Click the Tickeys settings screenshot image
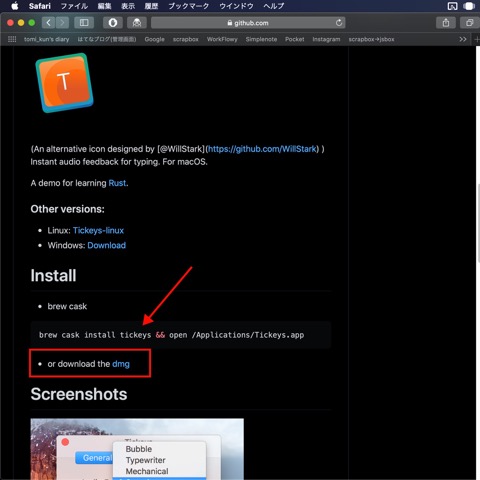This screenshot has width=480, height=480. [x=137, y=449]
